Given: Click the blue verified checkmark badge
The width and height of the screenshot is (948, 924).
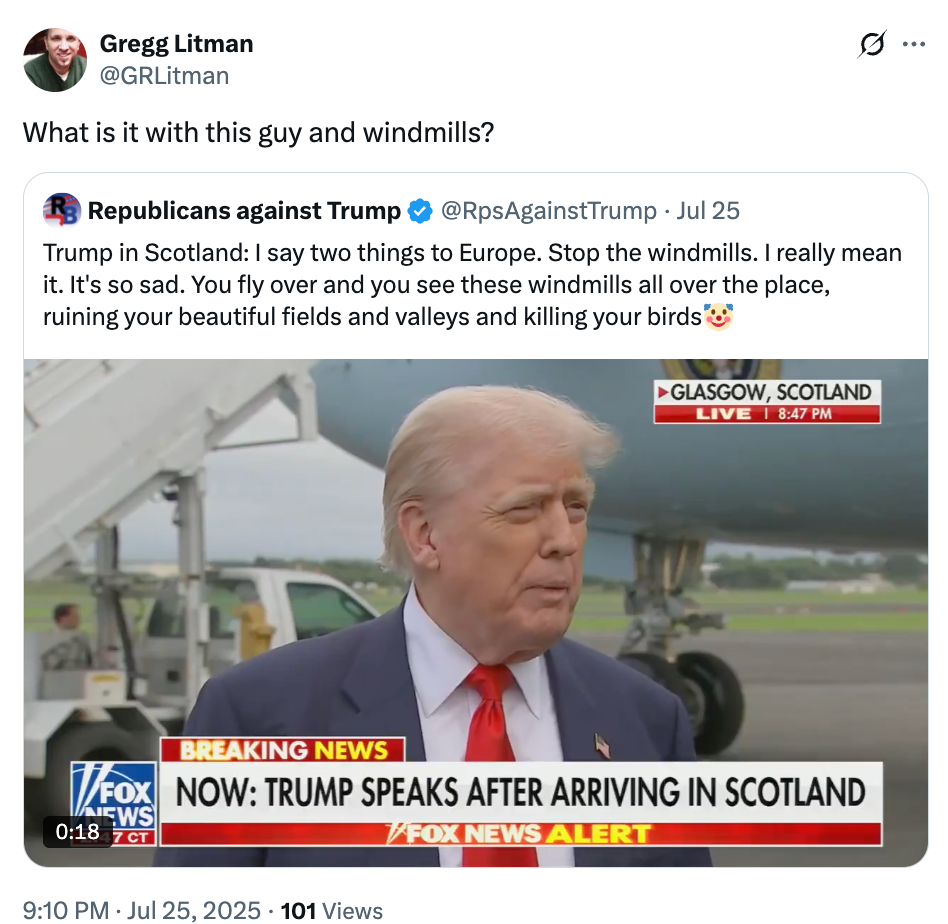Looking at the screenshot, I should 421,211.
